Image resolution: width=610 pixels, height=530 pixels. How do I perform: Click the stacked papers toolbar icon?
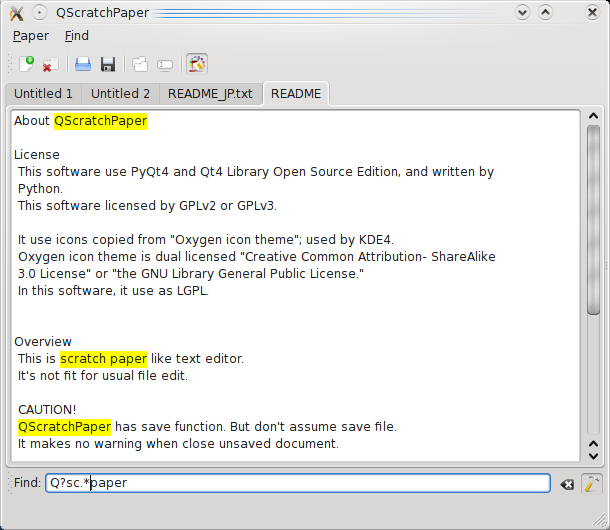pyautogui.click(x=140, y=64)
